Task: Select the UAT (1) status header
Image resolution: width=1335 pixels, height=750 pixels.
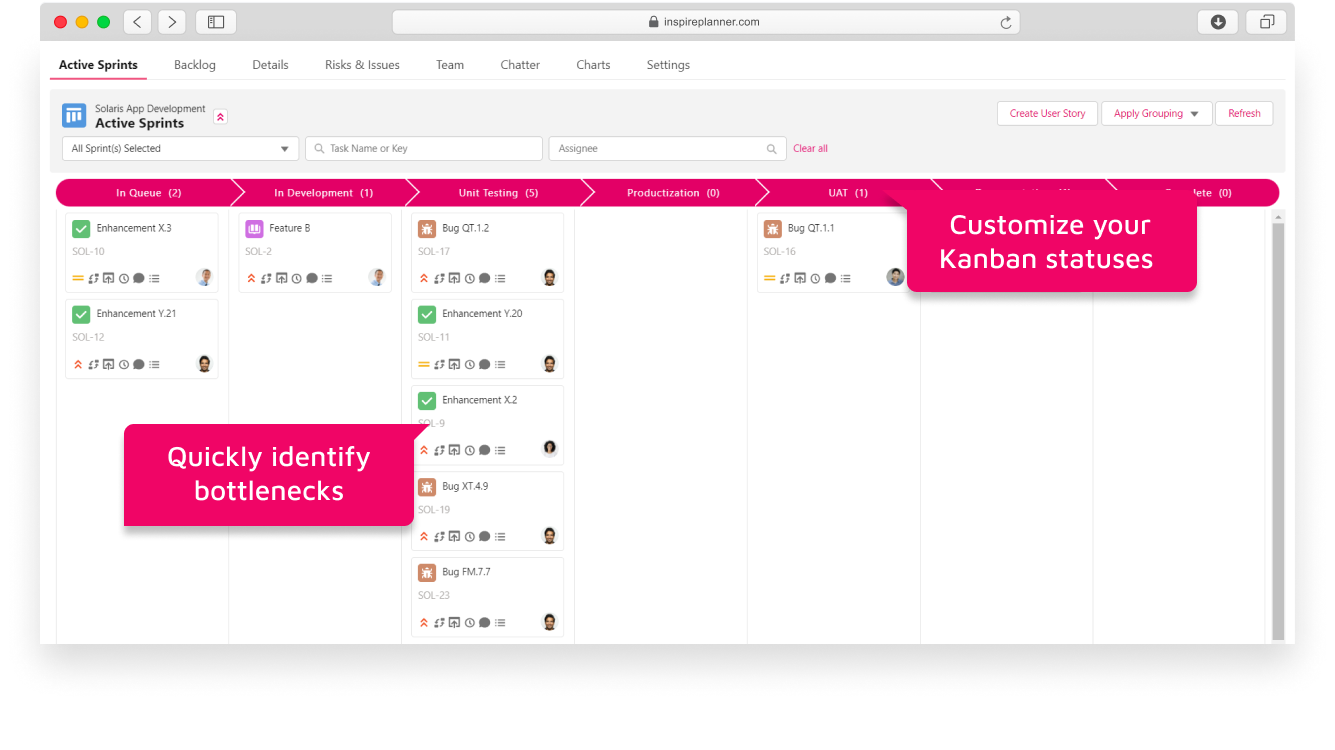Action: point(847,193)
